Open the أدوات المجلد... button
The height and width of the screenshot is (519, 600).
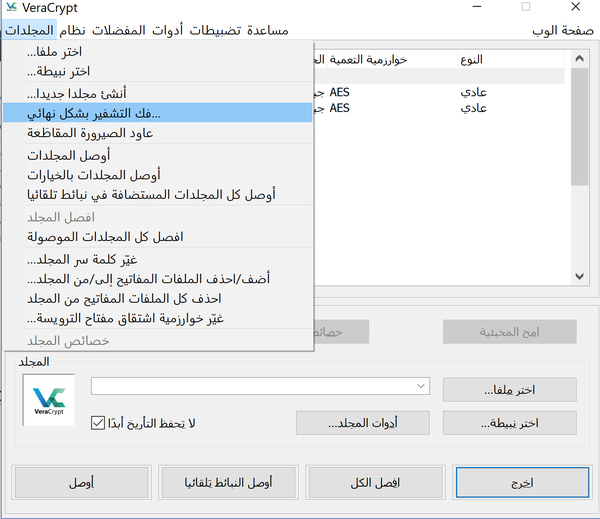point(363,423)
